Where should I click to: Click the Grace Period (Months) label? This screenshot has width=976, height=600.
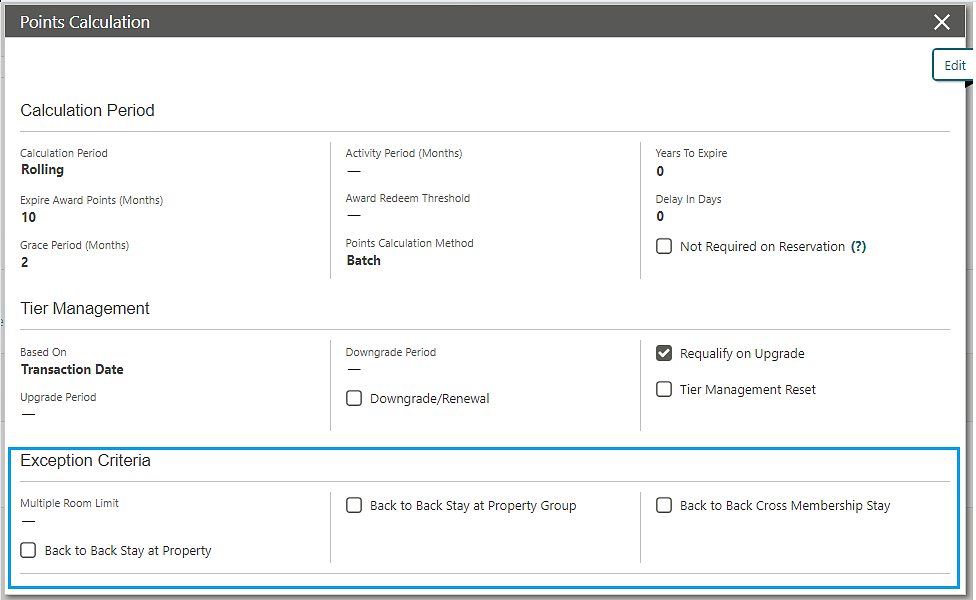[x=74, y=245]
